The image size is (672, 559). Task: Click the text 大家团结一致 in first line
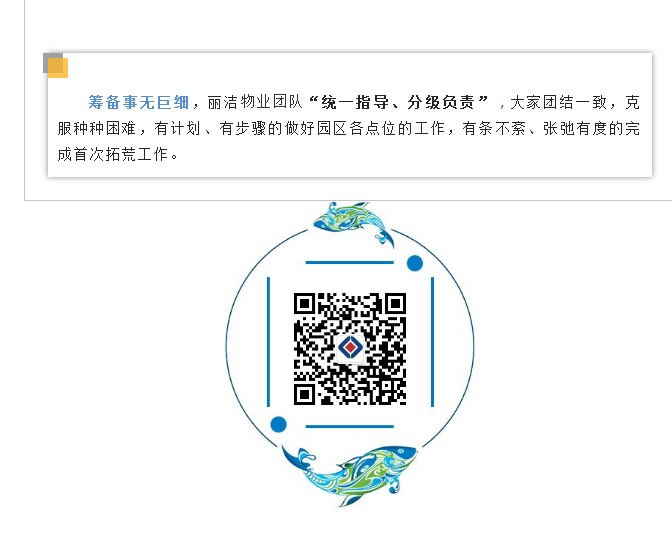coord(558,102)
